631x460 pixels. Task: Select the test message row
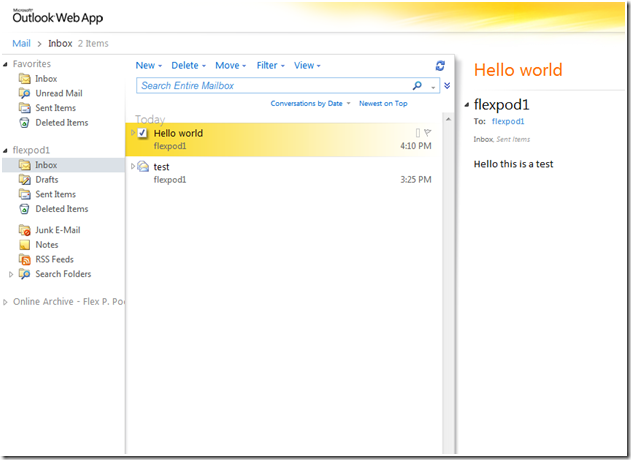[283, 173]
